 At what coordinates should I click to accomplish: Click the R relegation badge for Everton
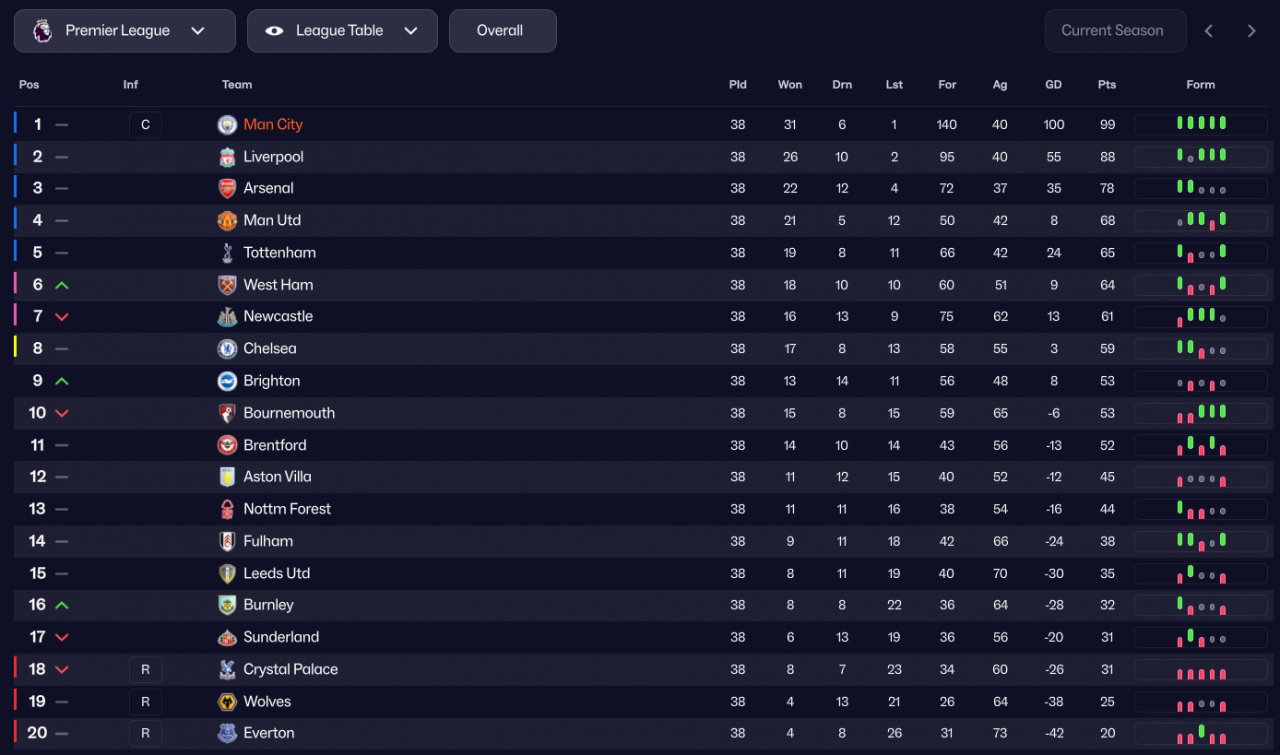click(145, 734)
